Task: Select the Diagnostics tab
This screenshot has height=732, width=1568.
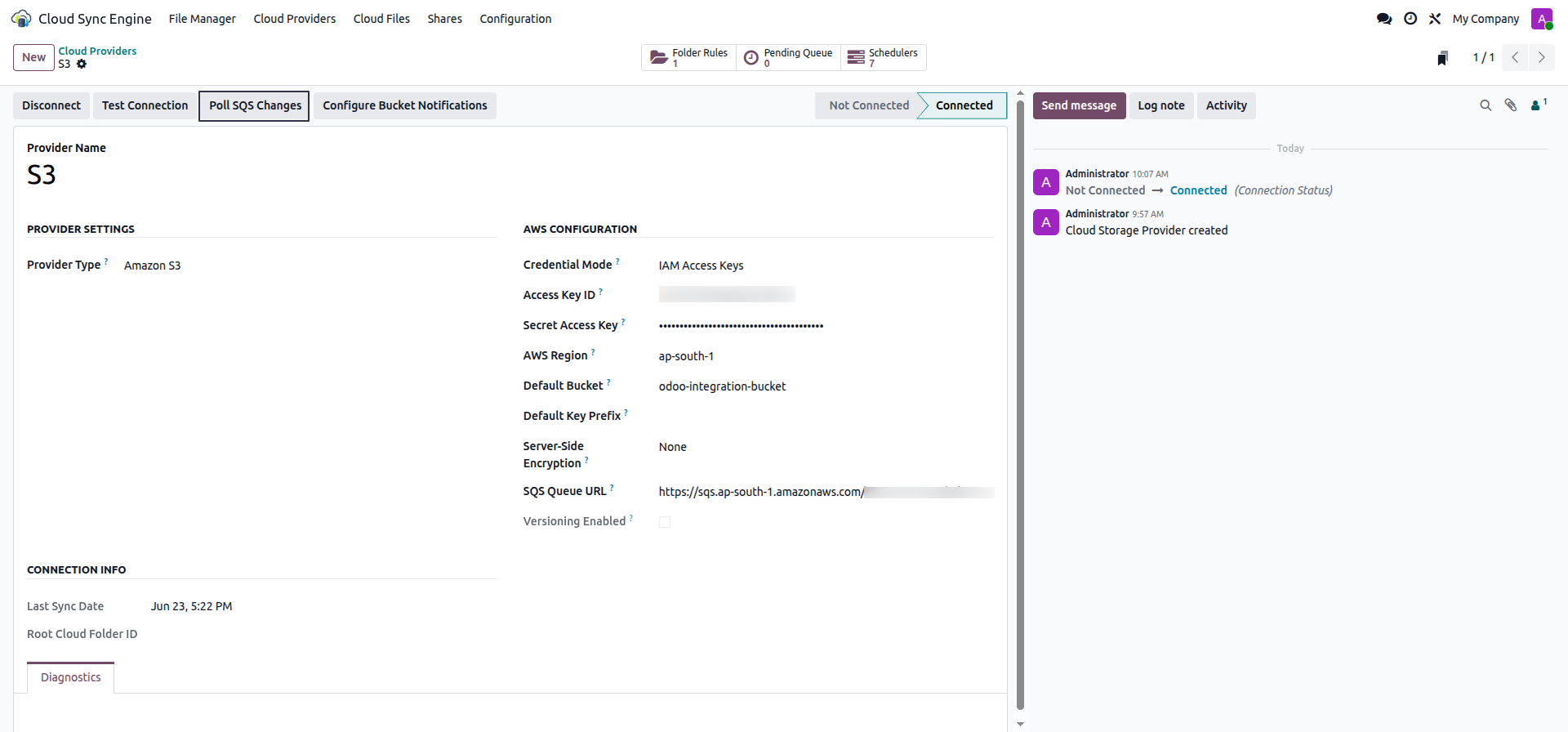Action: click(71, 677)
